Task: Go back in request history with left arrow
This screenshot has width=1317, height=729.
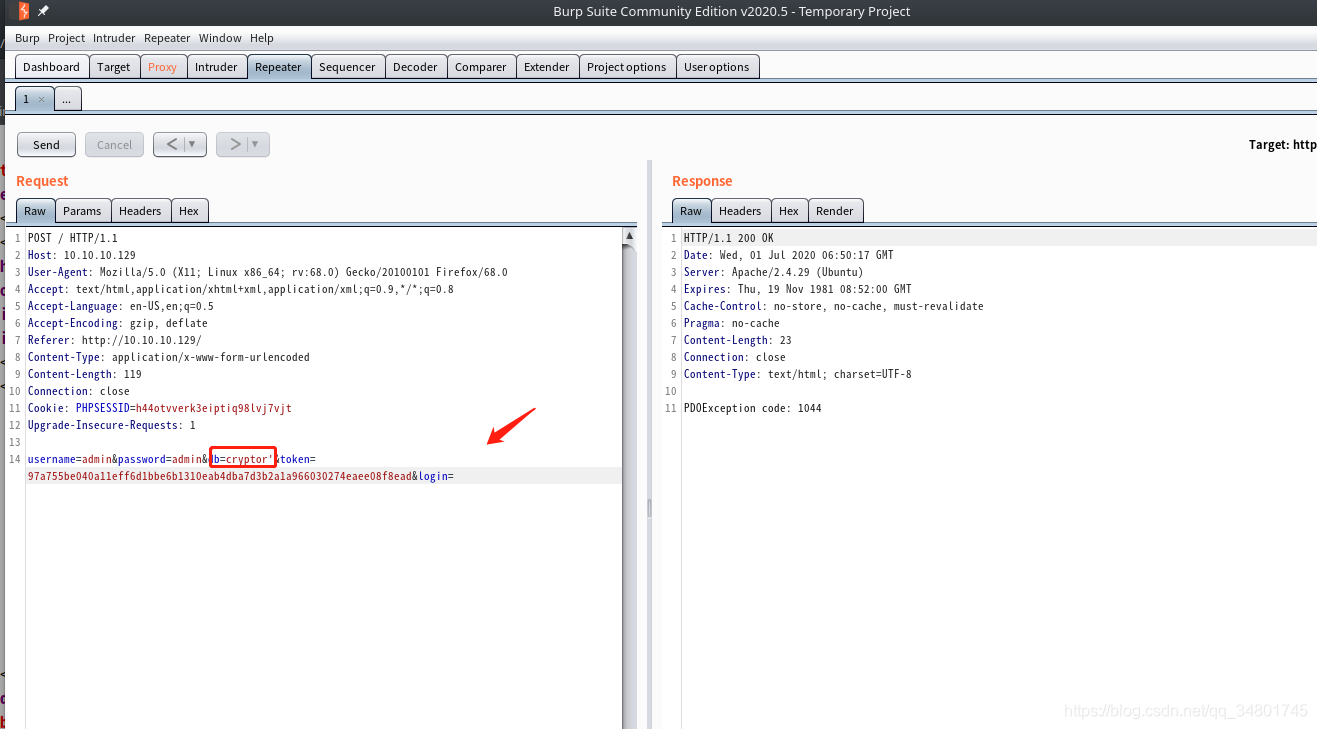Action: [172, 144]
